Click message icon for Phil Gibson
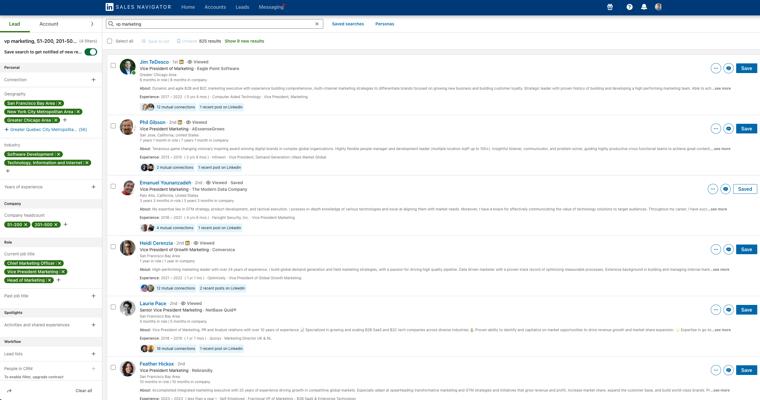The height and width of the screenshot is (400, 760). coord(728,129)
